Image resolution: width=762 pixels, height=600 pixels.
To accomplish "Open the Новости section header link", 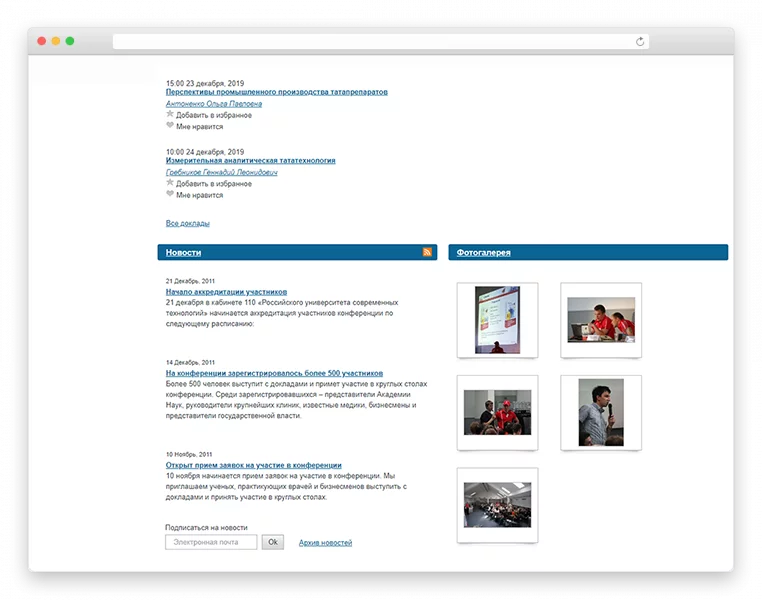I will 183,253.
